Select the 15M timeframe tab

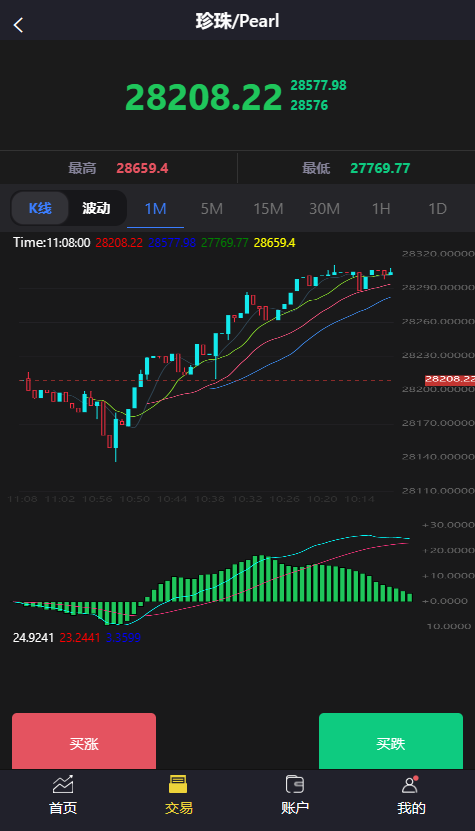[268, 209]
